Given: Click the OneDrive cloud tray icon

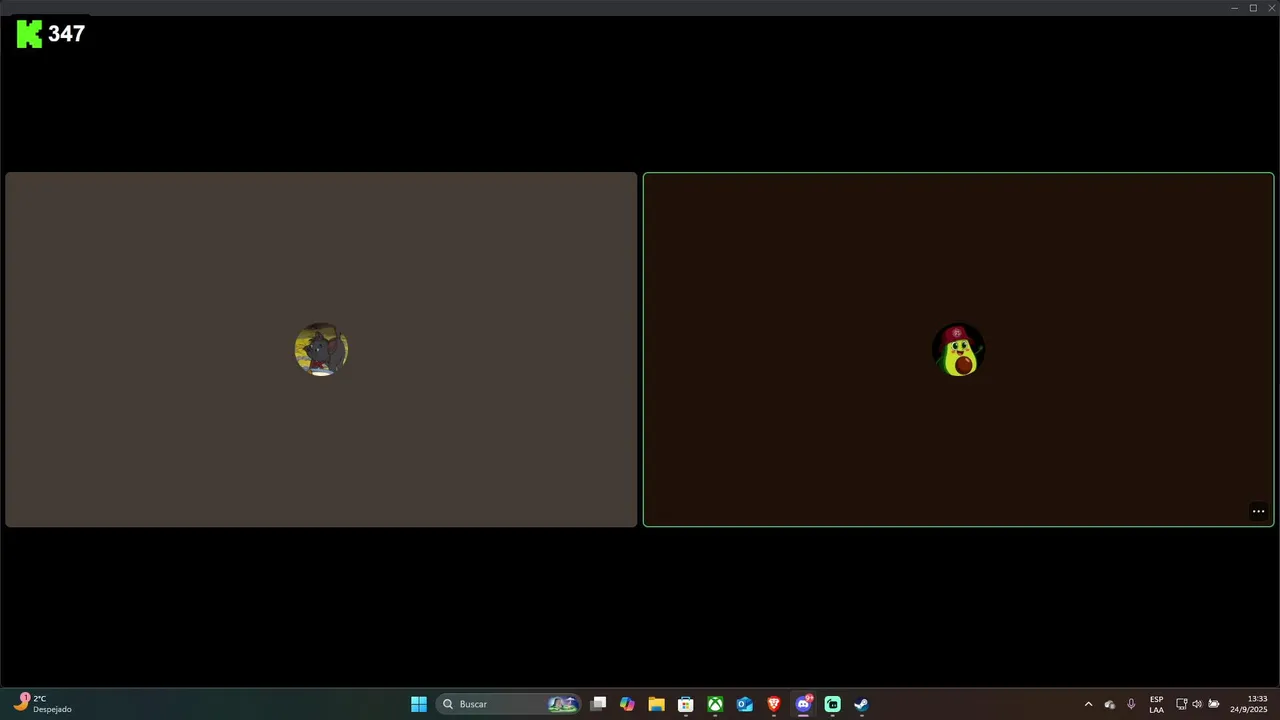Looking at the screenshot, I should pos(1110,704).
